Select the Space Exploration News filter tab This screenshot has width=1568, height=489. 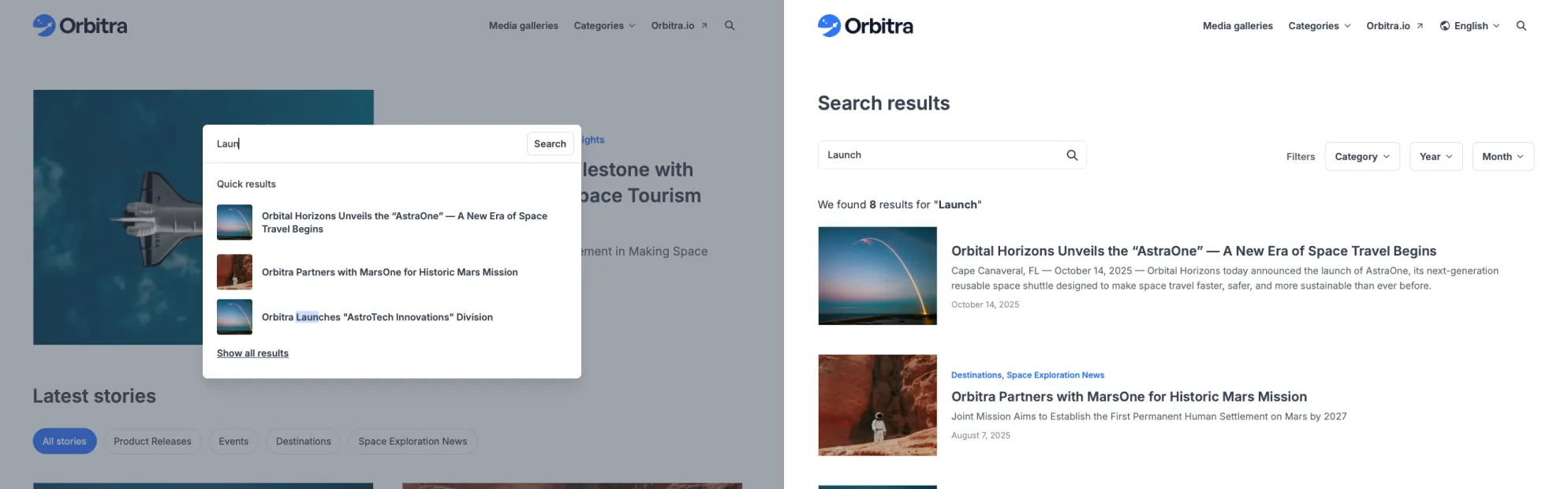[x=413, y=441]
